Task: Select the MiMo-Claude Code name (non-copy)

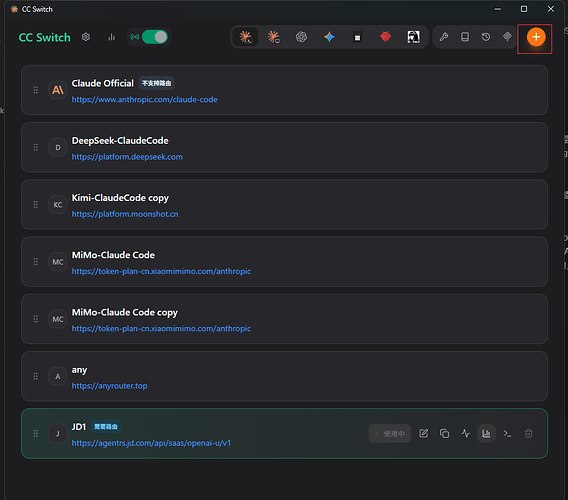Action: tap(113, 255)
